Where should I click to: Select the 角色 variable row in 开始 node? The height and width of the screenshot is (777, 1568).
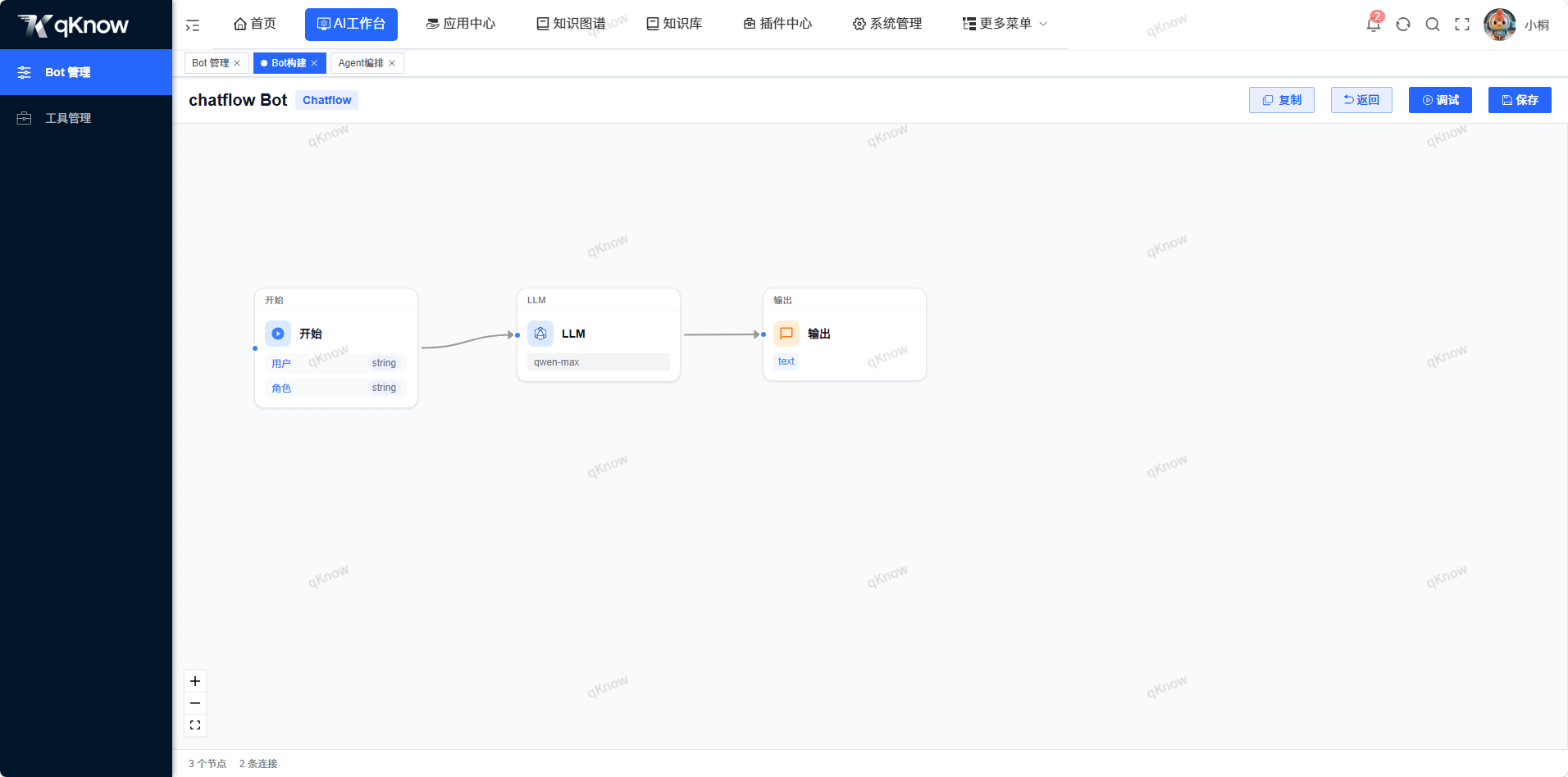(336, 388)
